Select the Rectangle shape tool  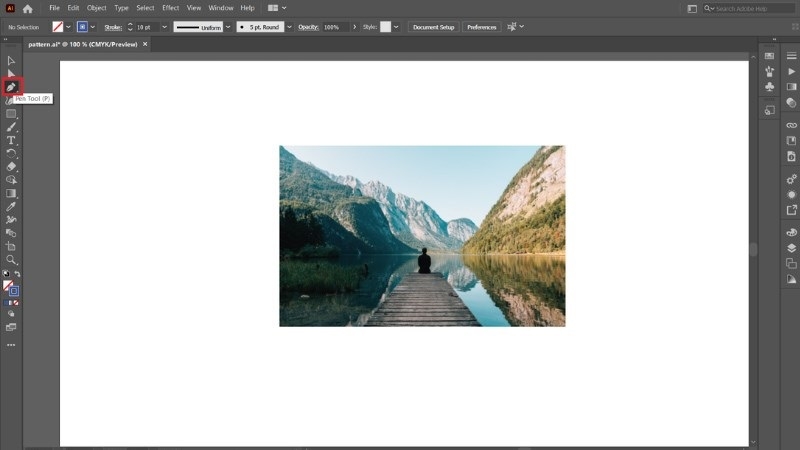[x=12, y=114]
